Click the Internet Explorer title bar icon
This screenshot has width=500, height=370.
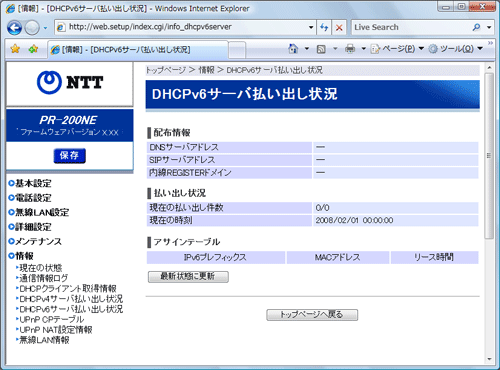tap(10, 9)
